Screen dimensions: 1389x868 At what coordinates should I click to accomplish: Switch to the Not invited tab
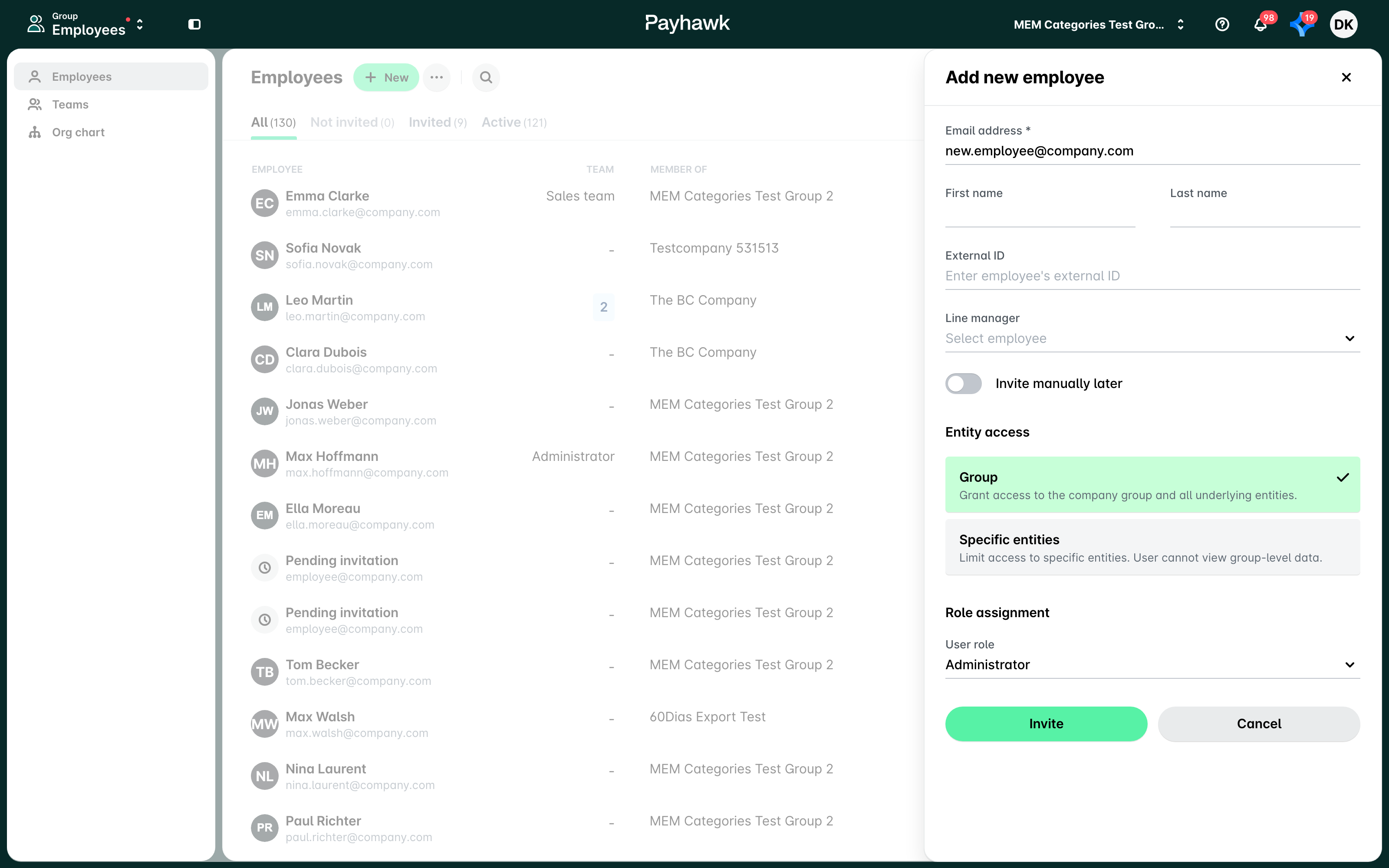[x=352, y=122]
